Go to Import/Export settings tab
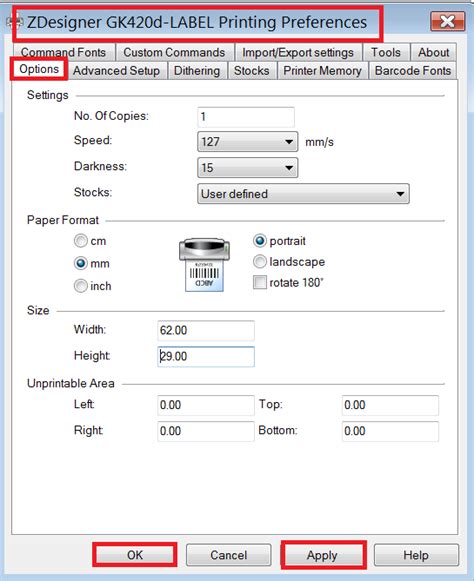This screenshot has height=581, width=474. (298, 52)
